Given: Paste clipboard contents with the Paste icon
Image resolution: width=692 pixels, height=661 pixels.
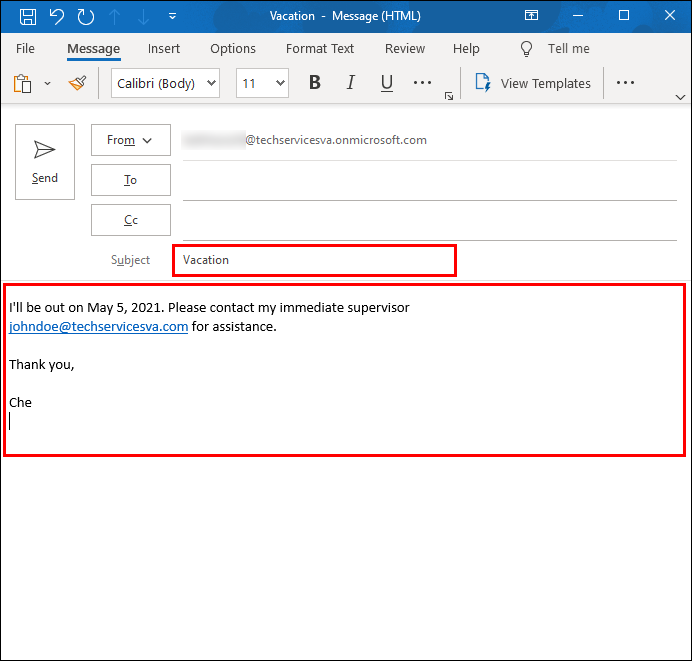Looking at the screenshot, I should (23, 83).
